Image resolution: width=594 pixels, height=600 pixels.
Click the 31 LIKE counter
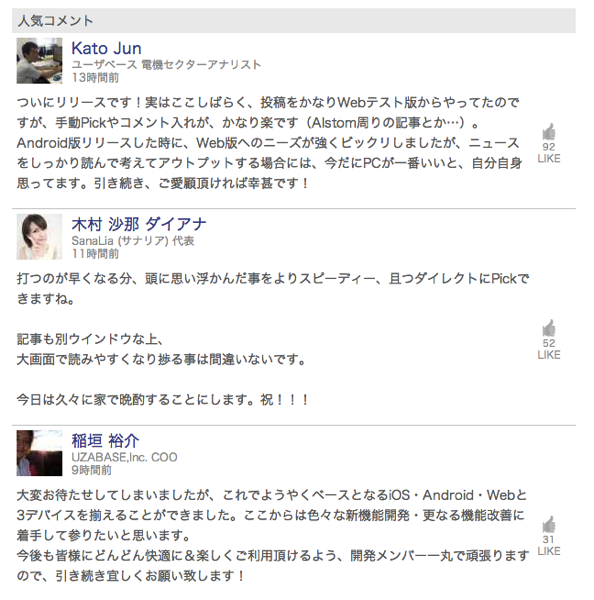[x=548, y=545]
